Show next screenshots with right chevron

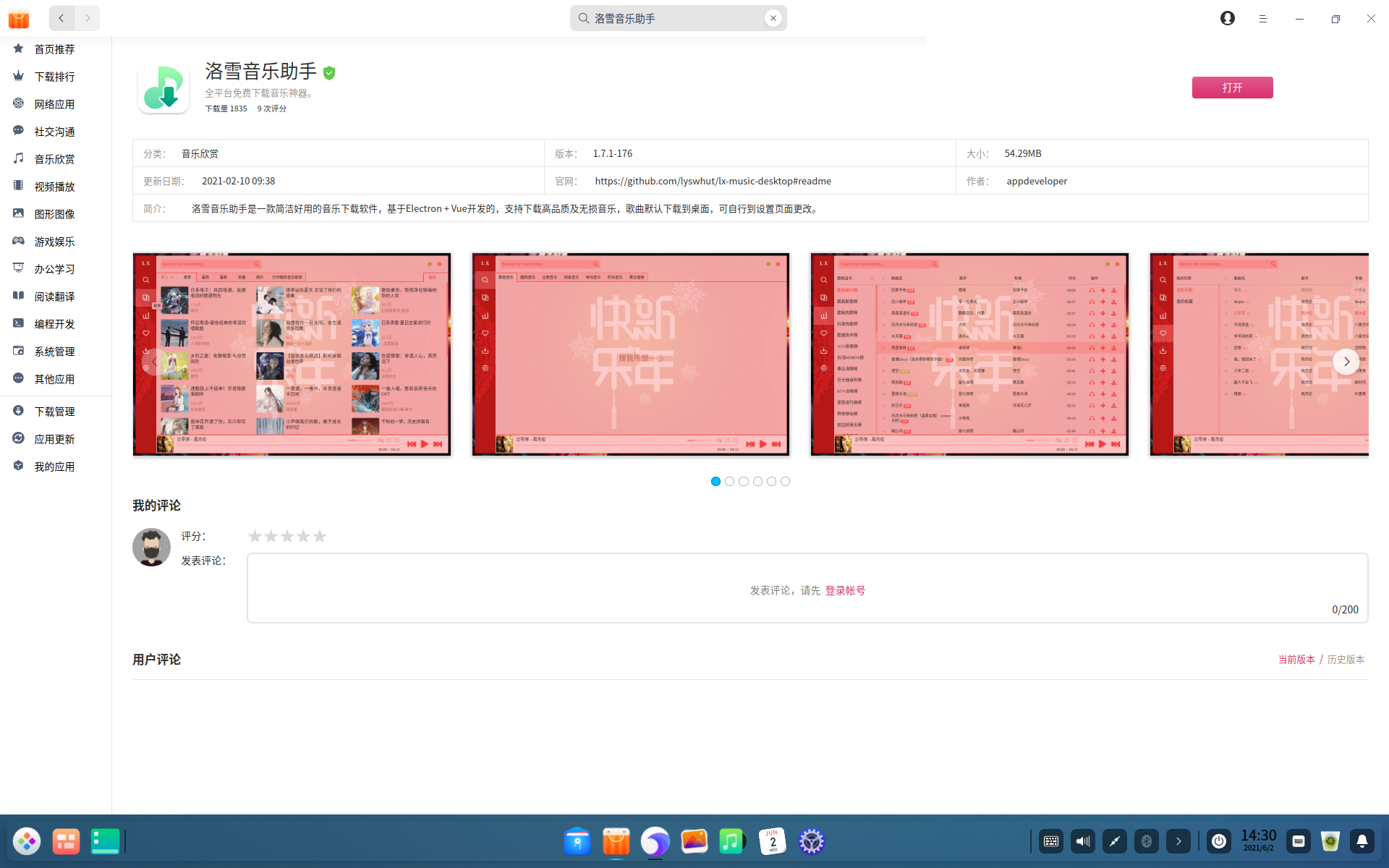(x=1346, y=362)
